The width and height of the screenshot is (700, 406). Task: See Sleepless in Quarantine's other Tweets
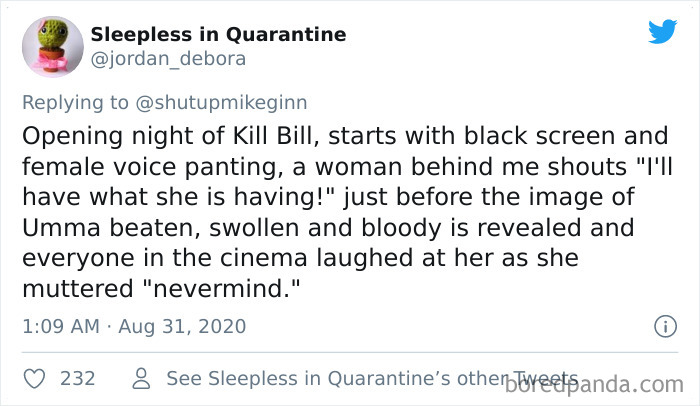tap(370, 378)
